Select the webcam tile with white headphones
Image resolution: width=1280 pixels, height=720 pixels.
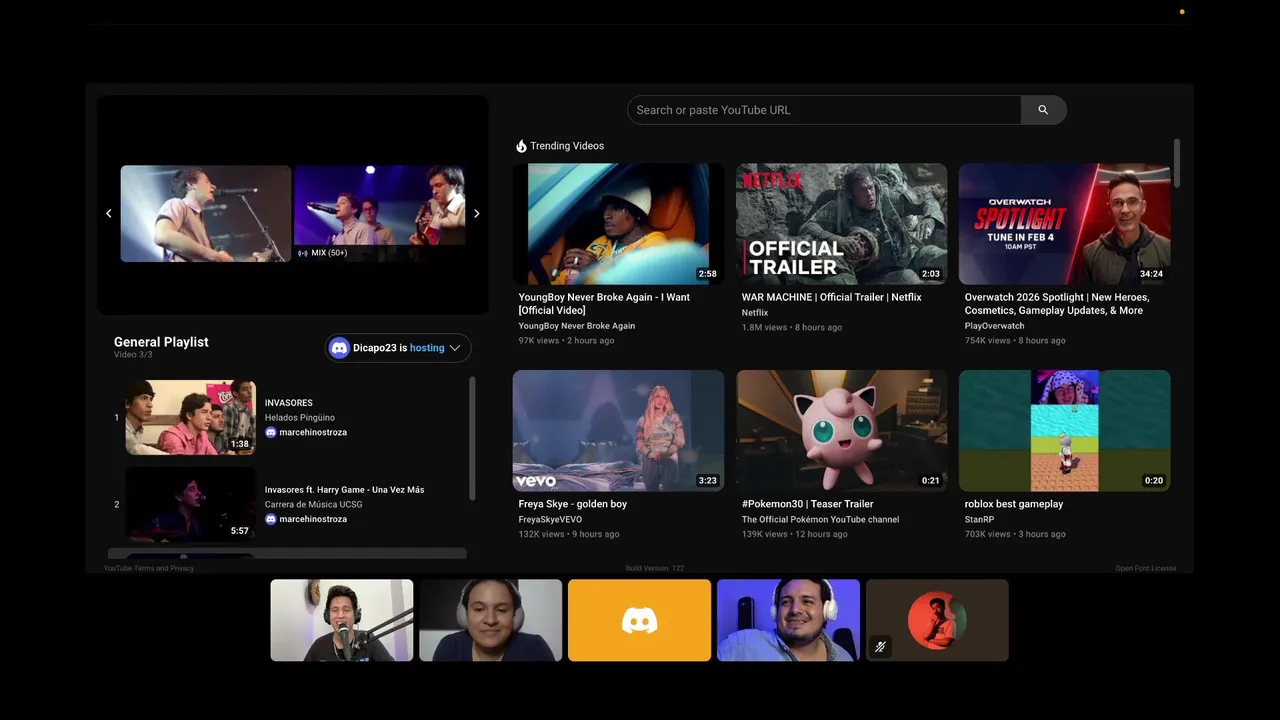[490, 620]
